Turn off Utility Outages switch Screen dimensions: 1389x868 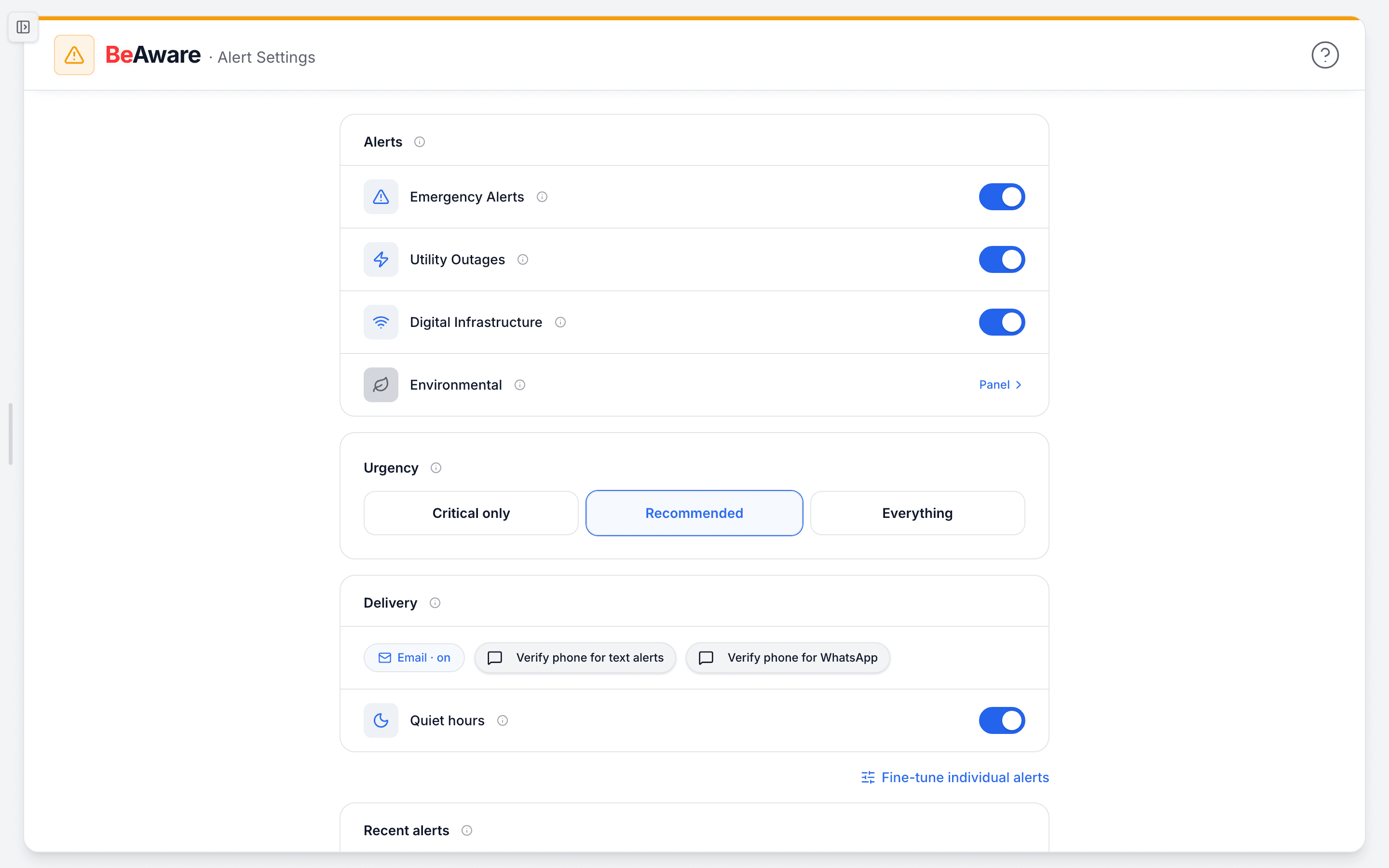(x=1002, y=259)
